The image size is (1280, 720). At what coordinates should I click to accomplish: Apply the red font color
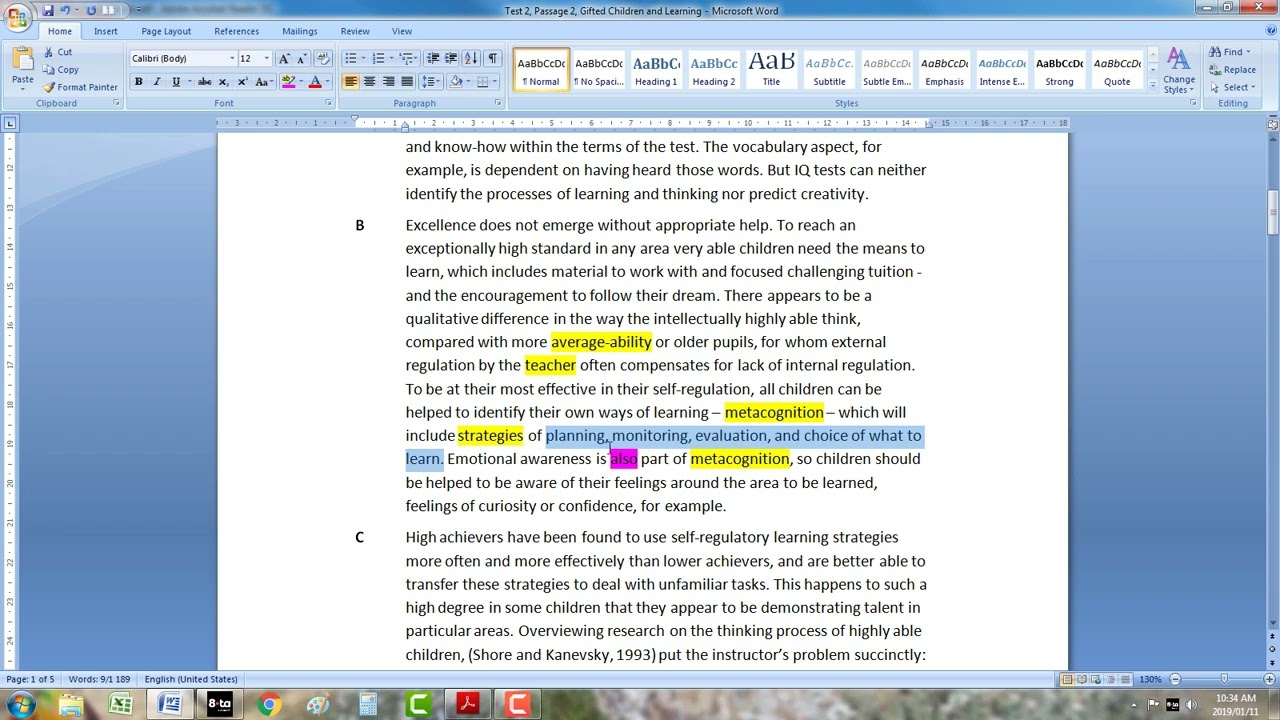click(315, 82)
